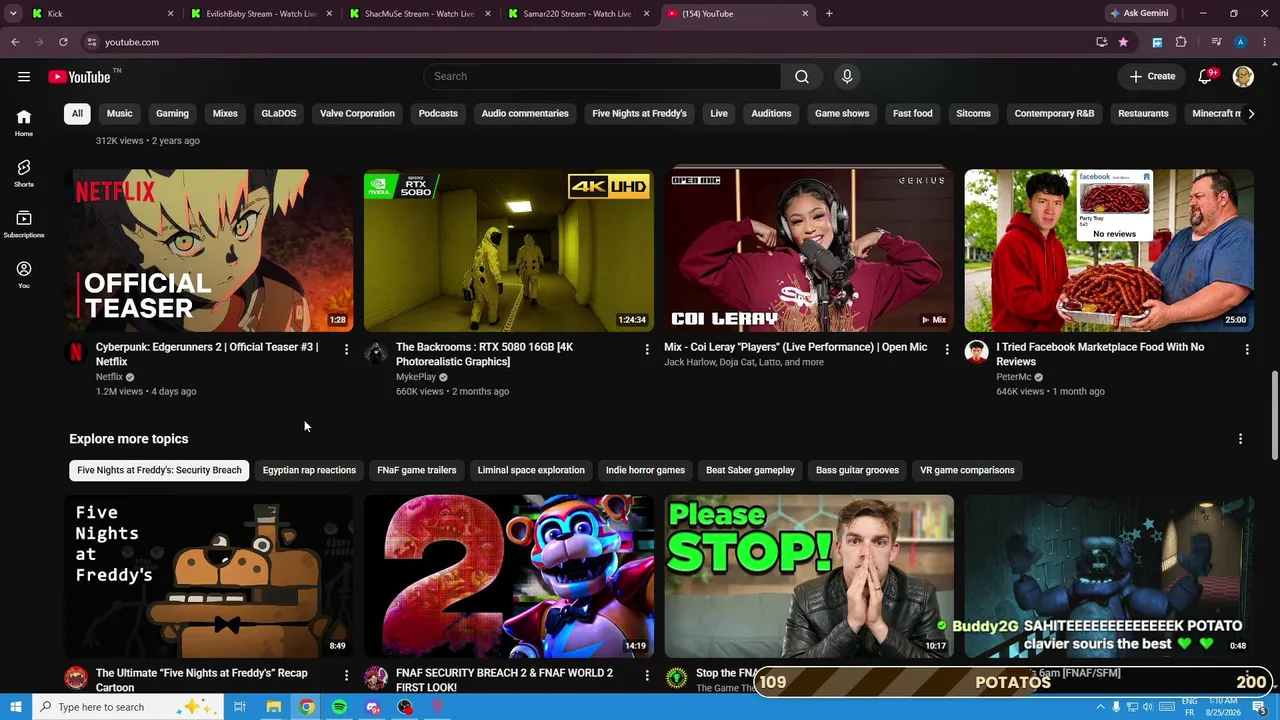Install app icon in address bar

[x=1101, y=42]
